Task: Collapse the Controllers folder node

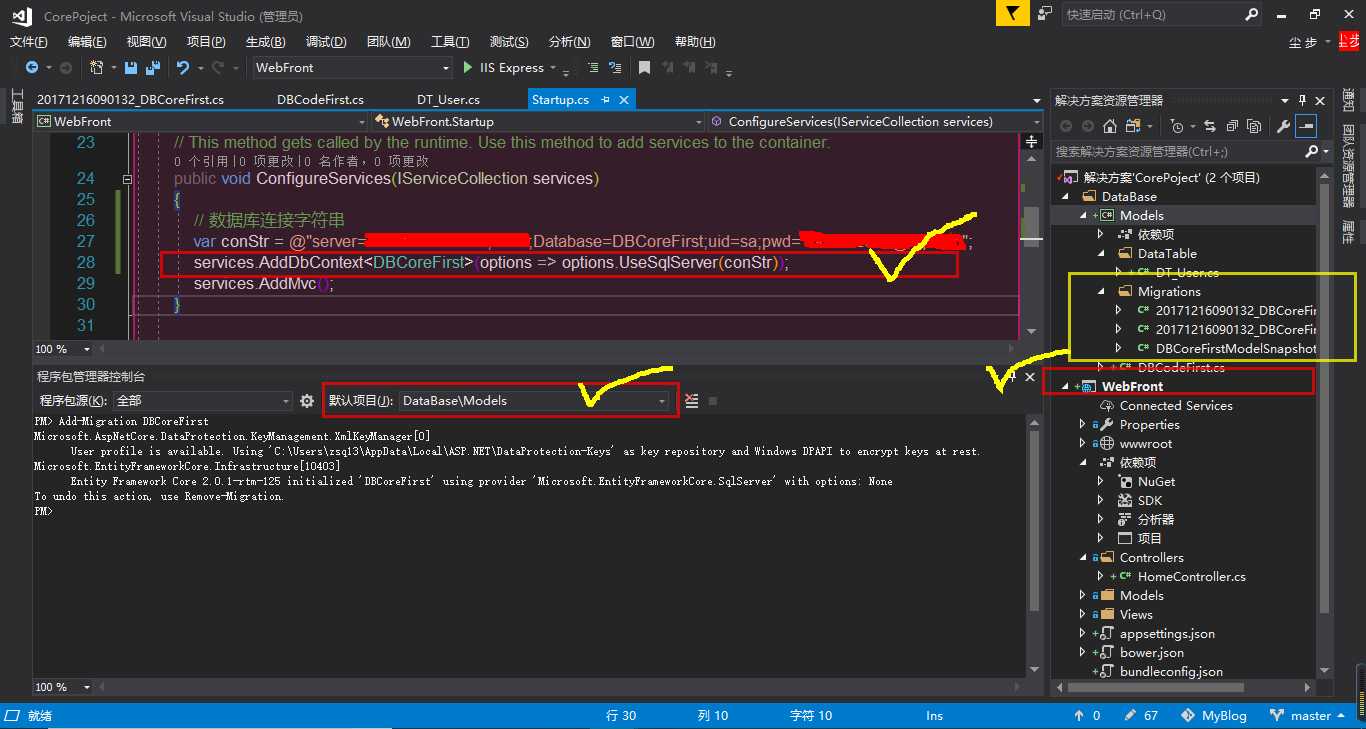Action: [1082, 557]
